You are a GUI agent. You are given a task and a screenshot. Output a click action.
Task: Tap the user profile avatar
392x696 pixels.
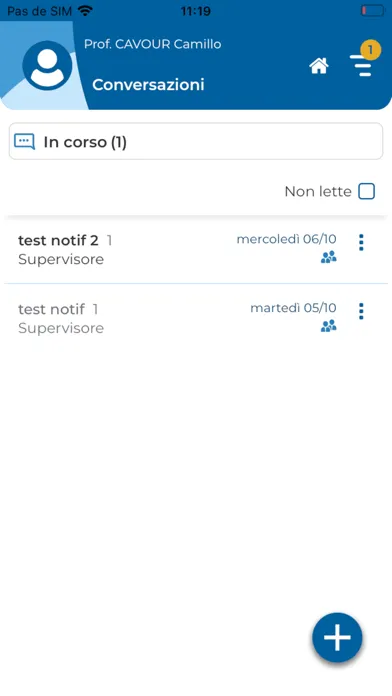(x=47, y=66)
